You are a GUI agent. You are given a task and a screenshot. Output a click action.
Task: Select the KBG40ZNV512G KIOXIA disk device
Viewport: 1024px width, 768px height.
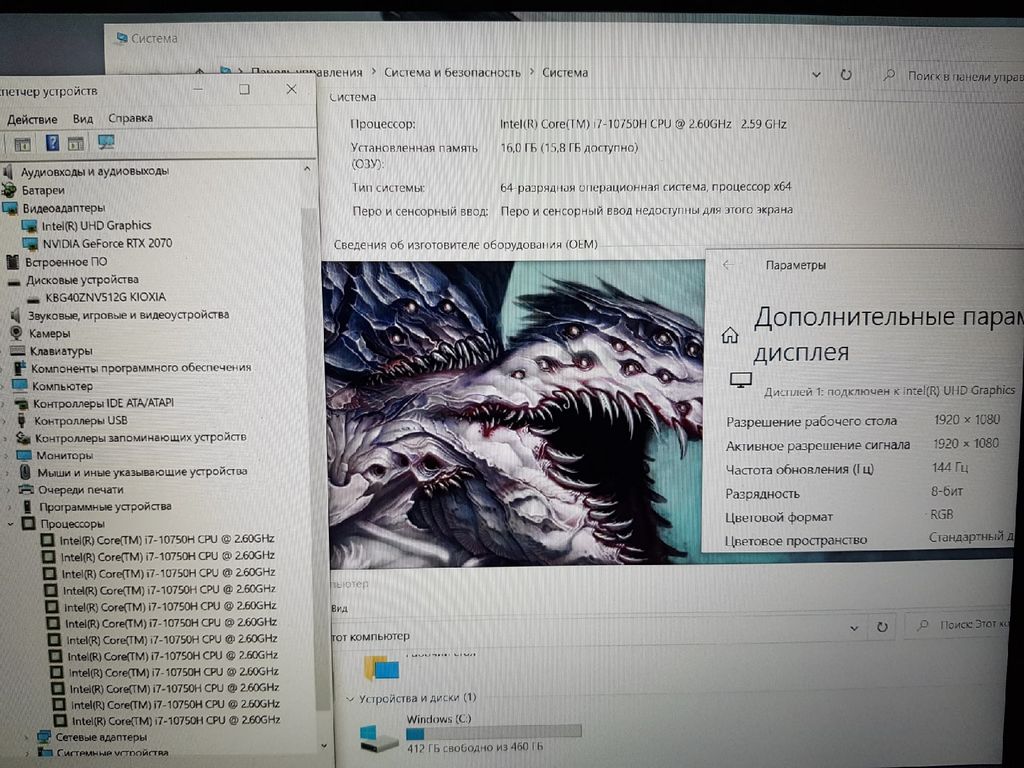click(x=105, y=297)
